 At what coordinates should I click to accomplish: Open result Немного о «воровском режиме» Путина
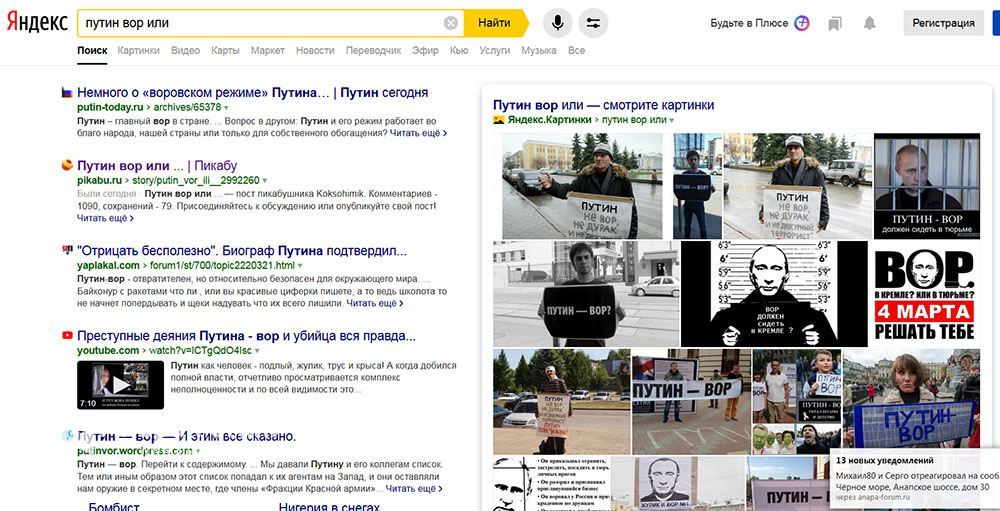click(253, 93)
